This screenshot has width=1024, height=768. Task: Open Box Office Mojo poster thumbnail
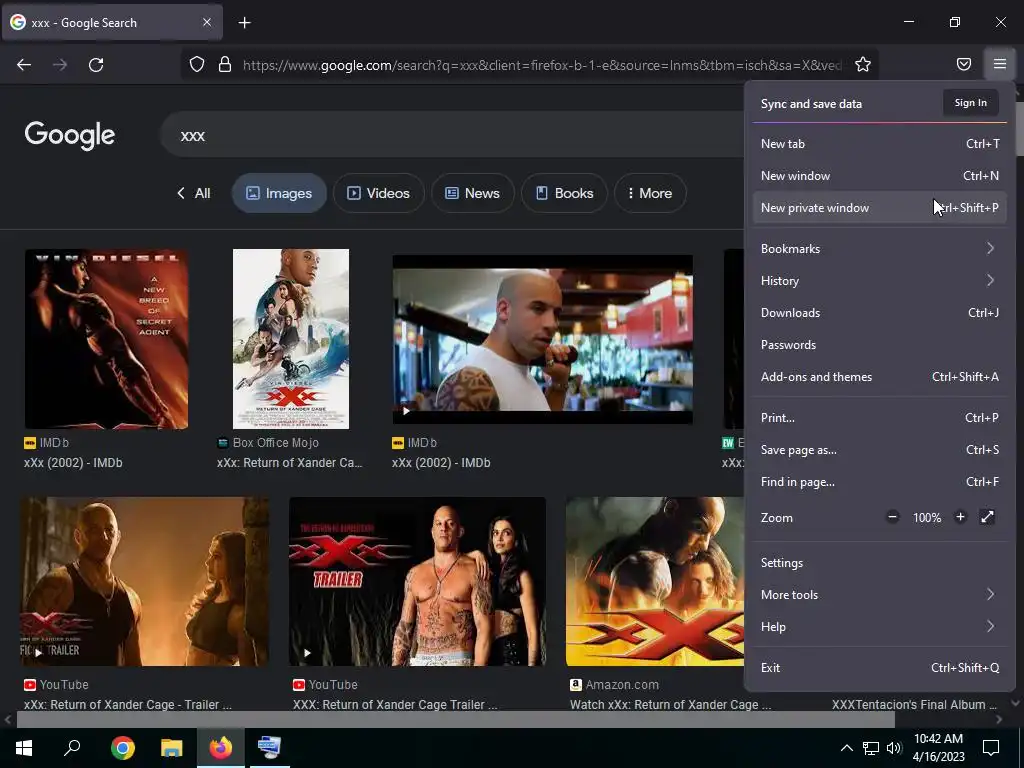click(291, 339)
